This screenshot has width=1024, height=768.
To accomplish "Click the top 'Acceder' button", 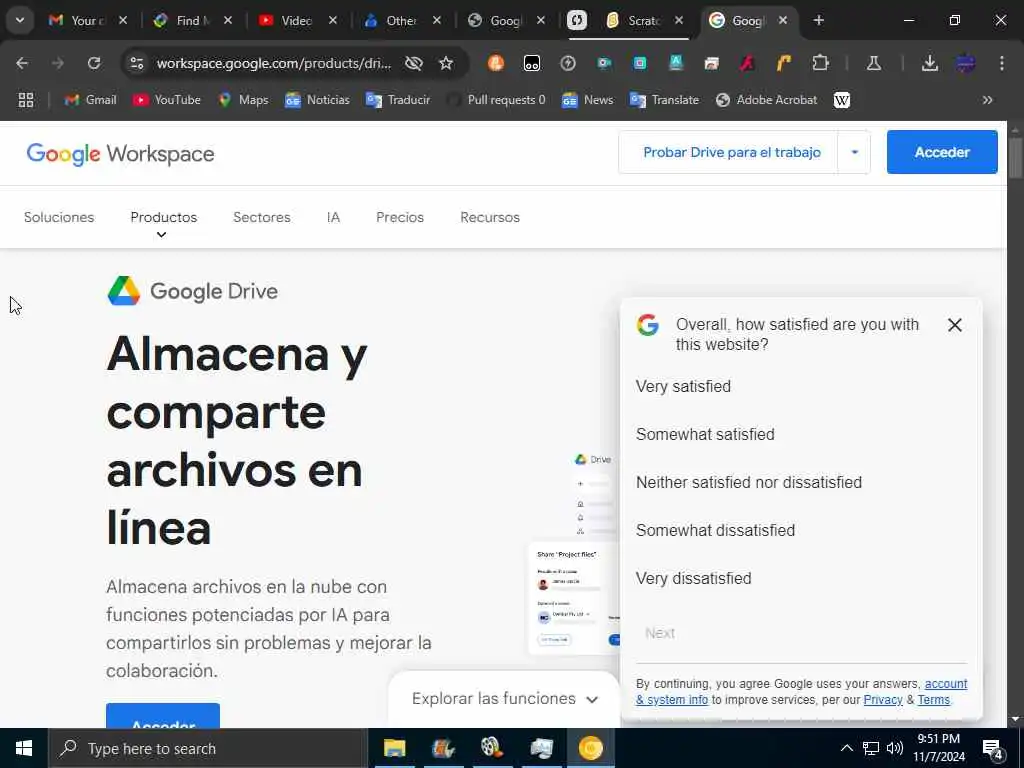I will point(942,152).
